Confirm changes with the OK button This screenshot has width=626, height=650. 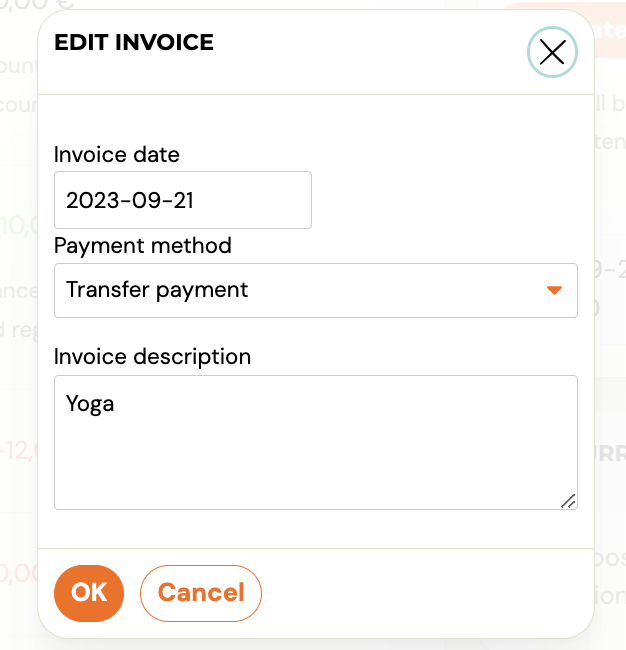tap(89, 593)
